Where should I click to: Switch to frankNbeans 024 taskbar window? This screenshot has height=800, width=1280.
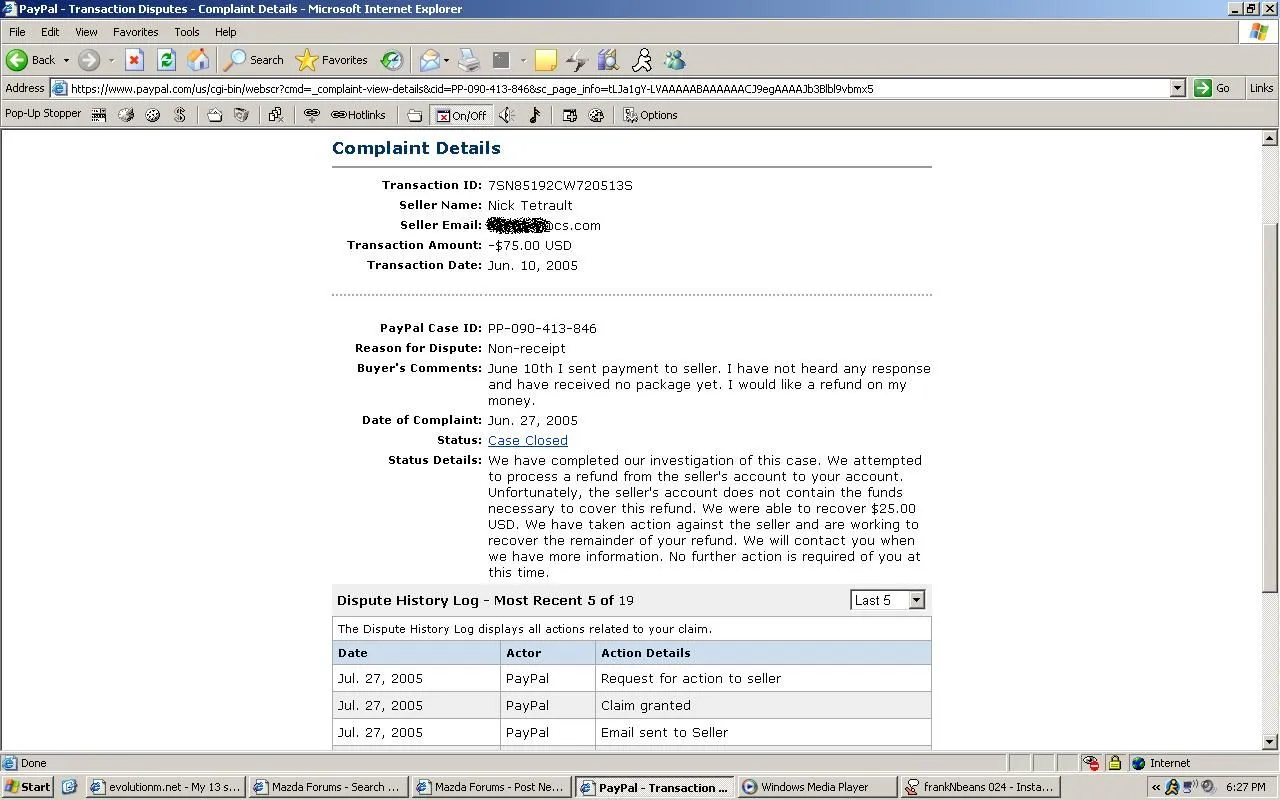pyautogui.click(x=979, y=787)
